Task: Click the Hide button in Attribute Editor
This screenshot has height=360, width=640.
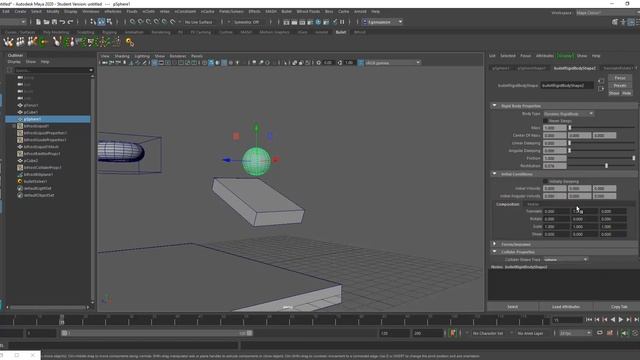Action: [x=627, y=93]
